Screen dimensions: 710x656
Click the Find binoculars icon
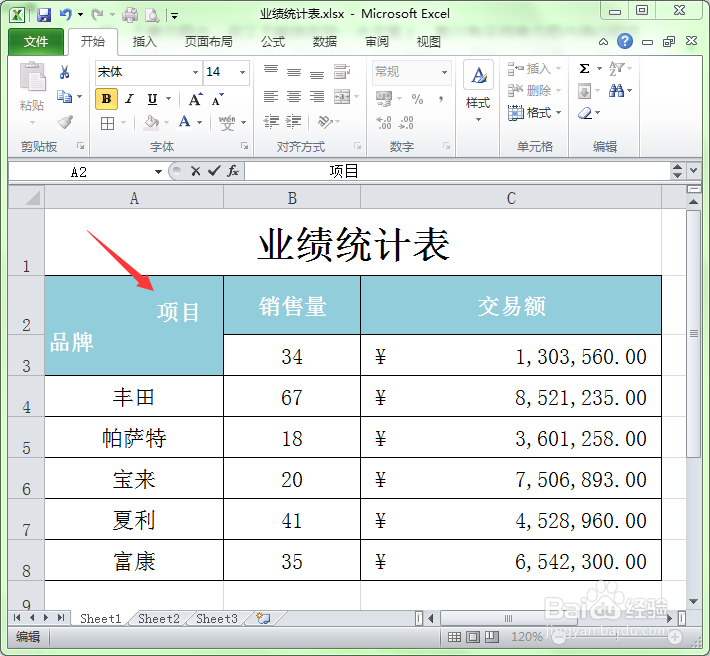pos(616,91)
